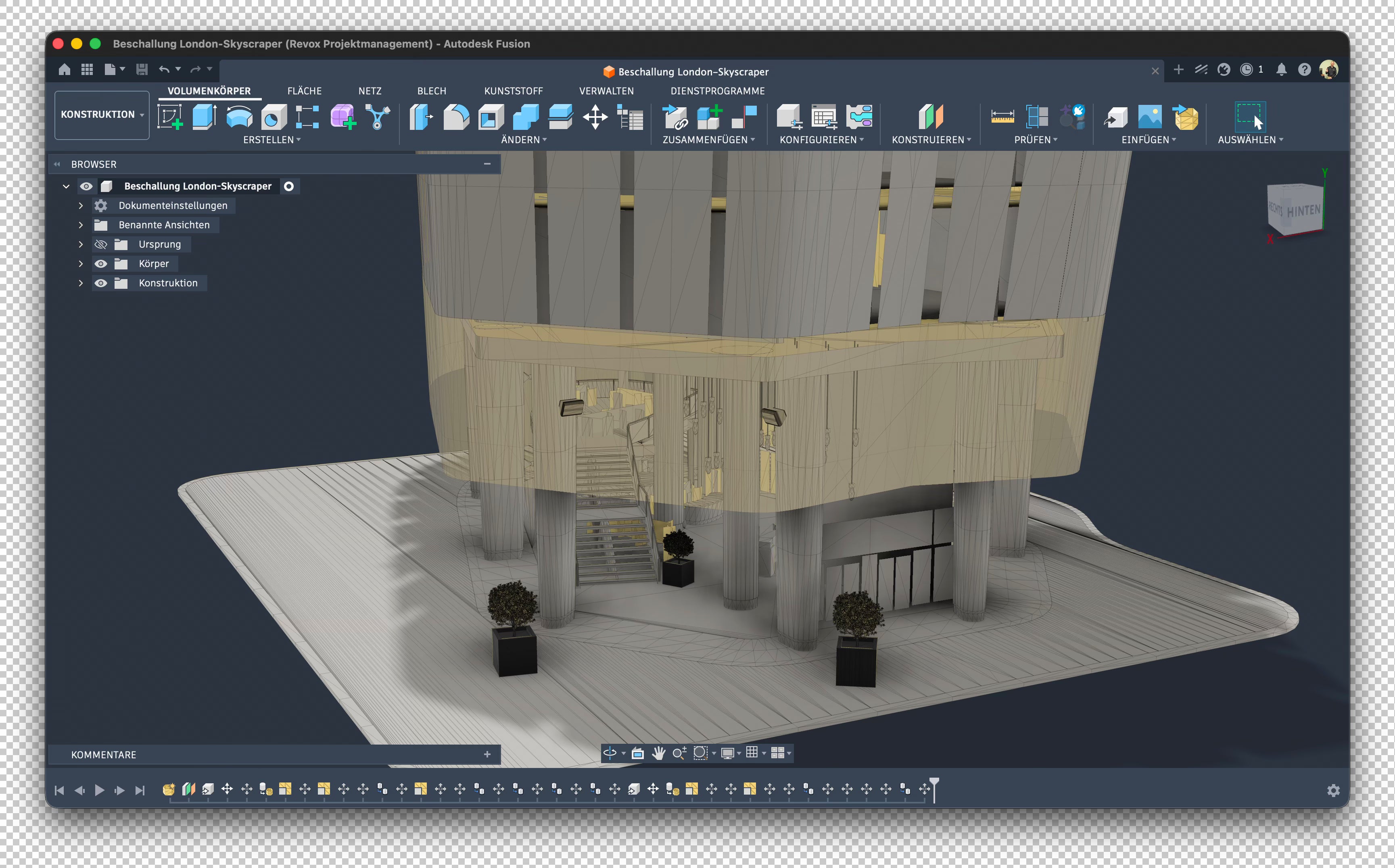Screen dimensions: 1395x868
Task: Select the Revolve tool icon
Action: [239, 117]
